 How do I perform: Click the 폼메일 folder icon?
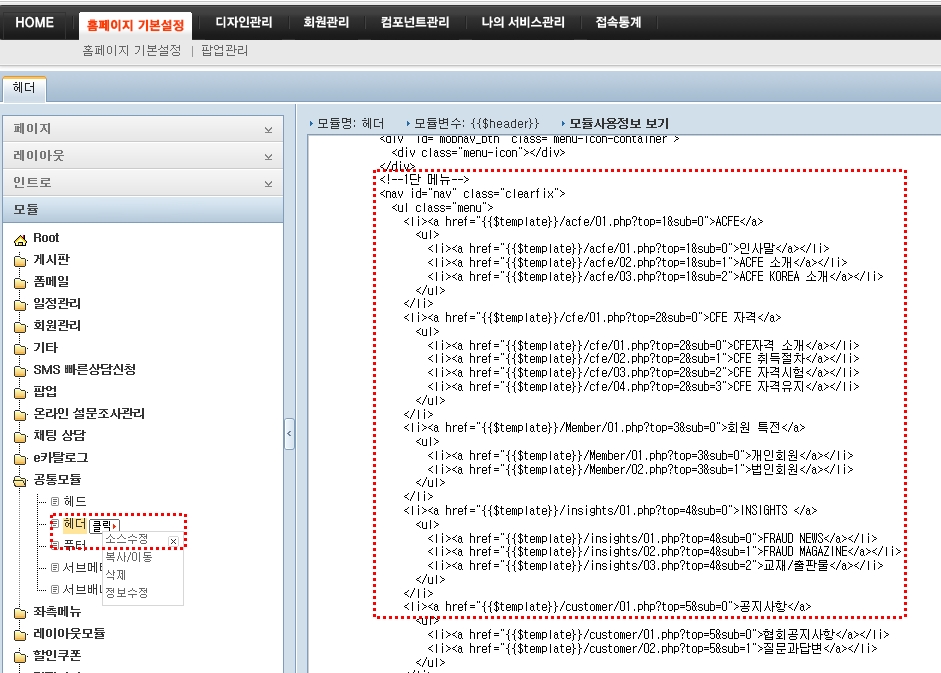[x=20, y=282]
